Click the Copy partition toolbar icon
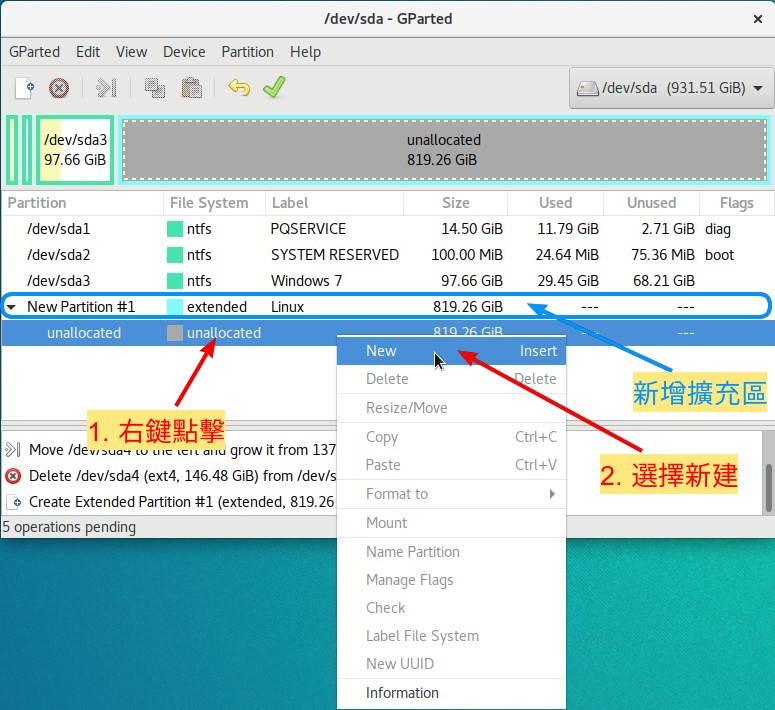775x710 pixels. 155,88
